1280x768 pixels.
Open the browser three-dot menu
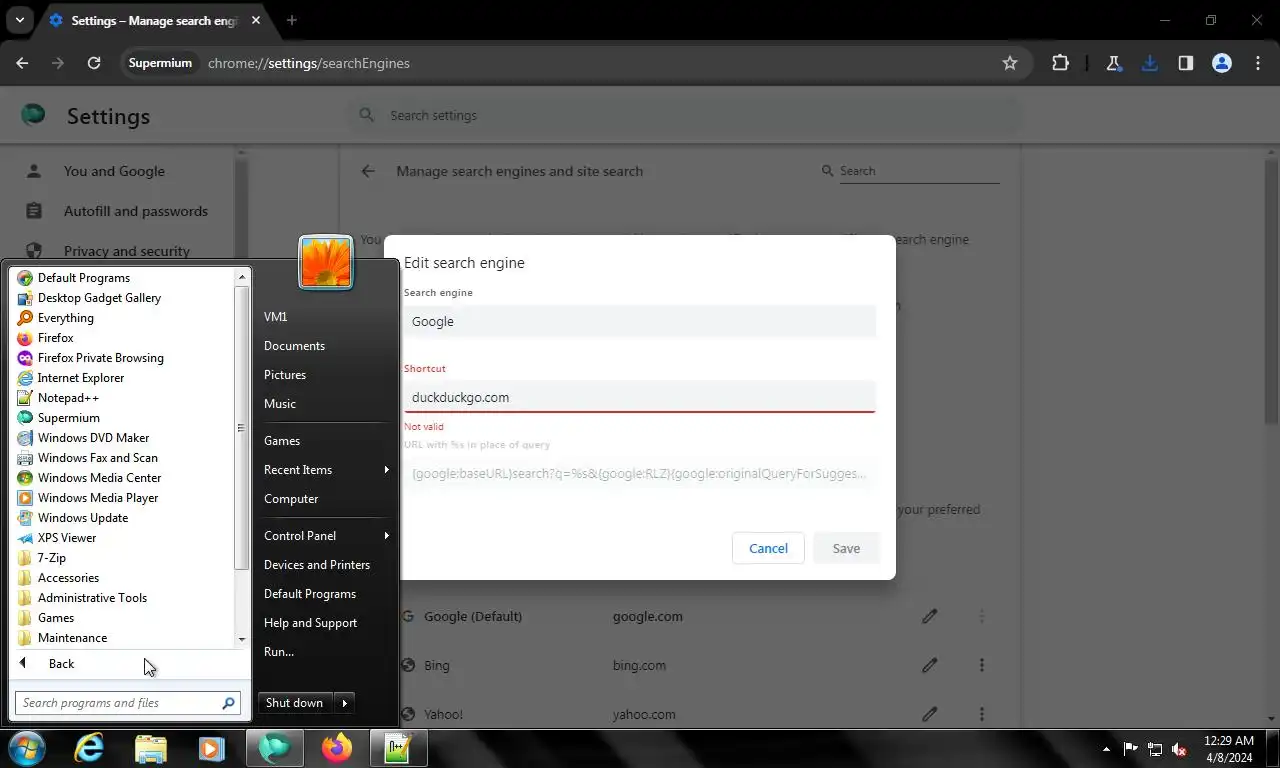pos(1257,63)
